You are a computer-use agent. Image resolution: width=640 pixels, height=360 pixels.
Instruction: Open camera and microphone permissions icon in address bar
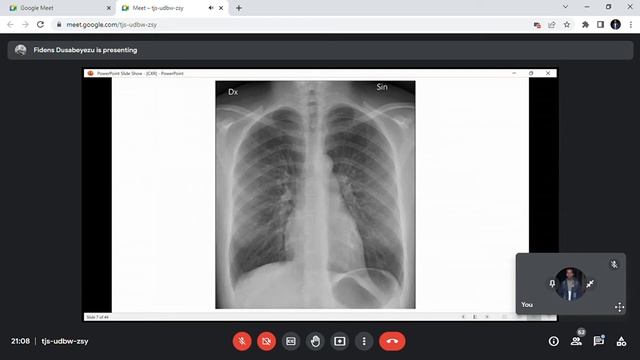pyautogui.click(x=537, y=25)
